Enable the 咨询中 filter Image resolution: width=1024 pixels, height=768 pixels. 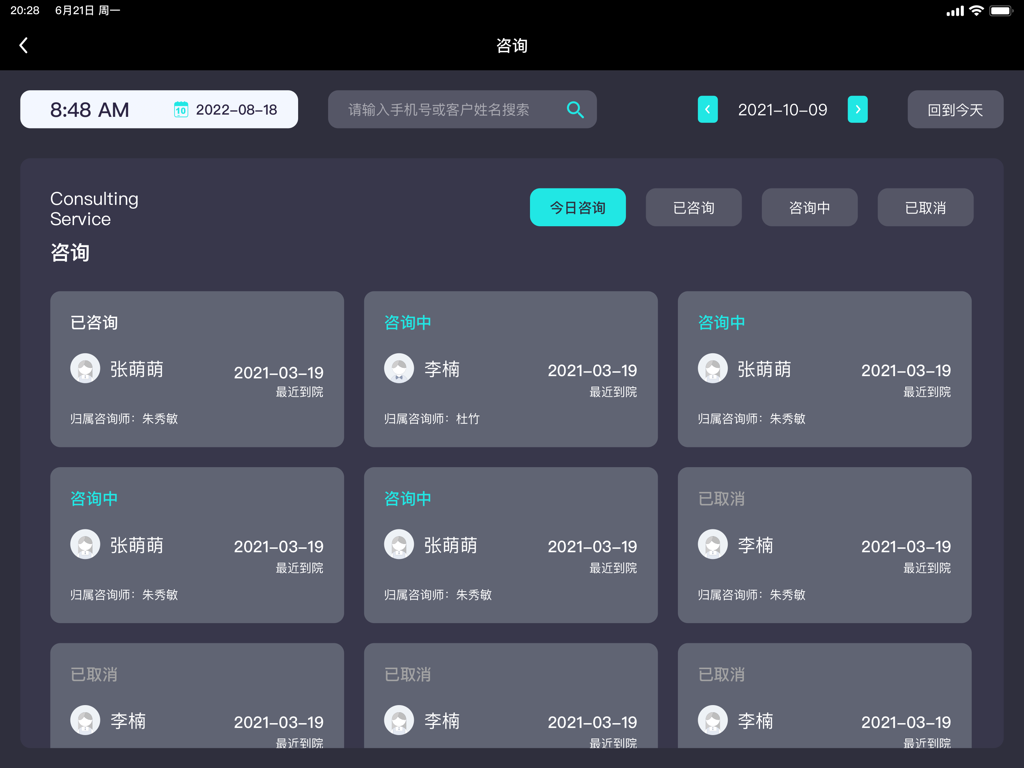click(x=809, y=207)
